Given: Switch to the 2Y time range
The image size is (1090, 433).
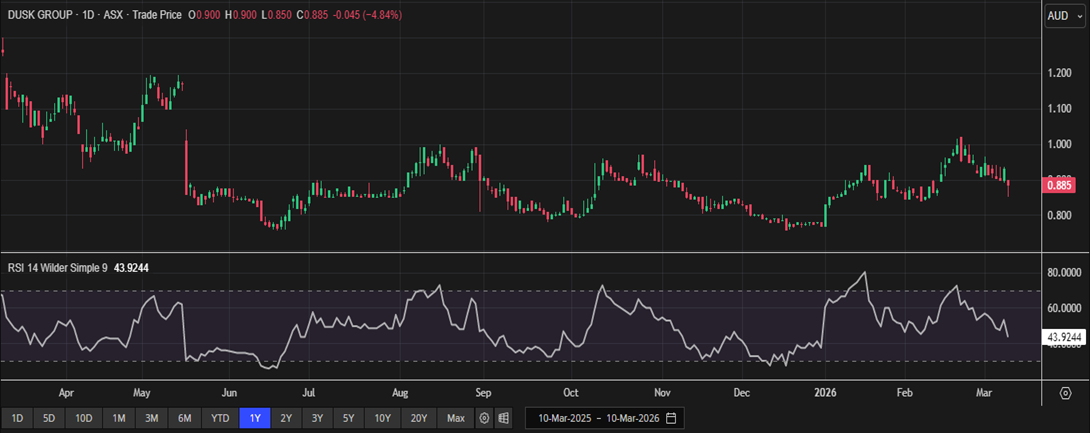Looking at the screenshot, I should 286,417.
